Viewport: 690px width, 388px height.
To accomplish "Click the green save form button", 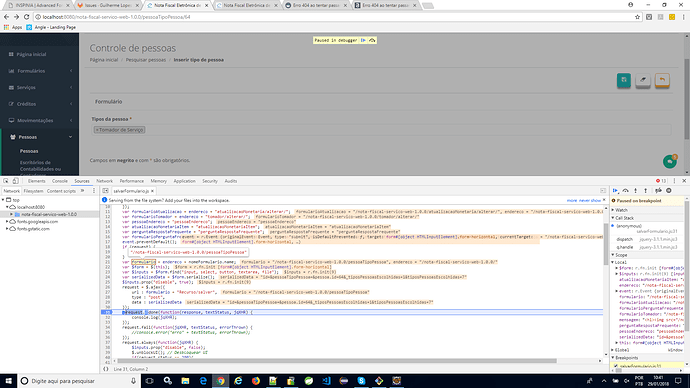I will point(624,80).
